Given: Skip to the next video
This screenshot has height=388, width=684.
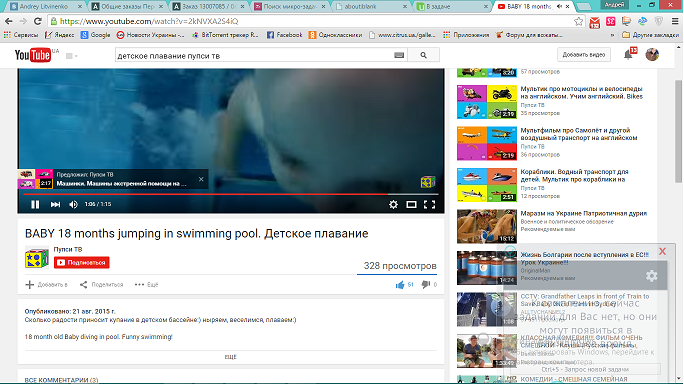Looking at the screenshot, I should [55, 204].
